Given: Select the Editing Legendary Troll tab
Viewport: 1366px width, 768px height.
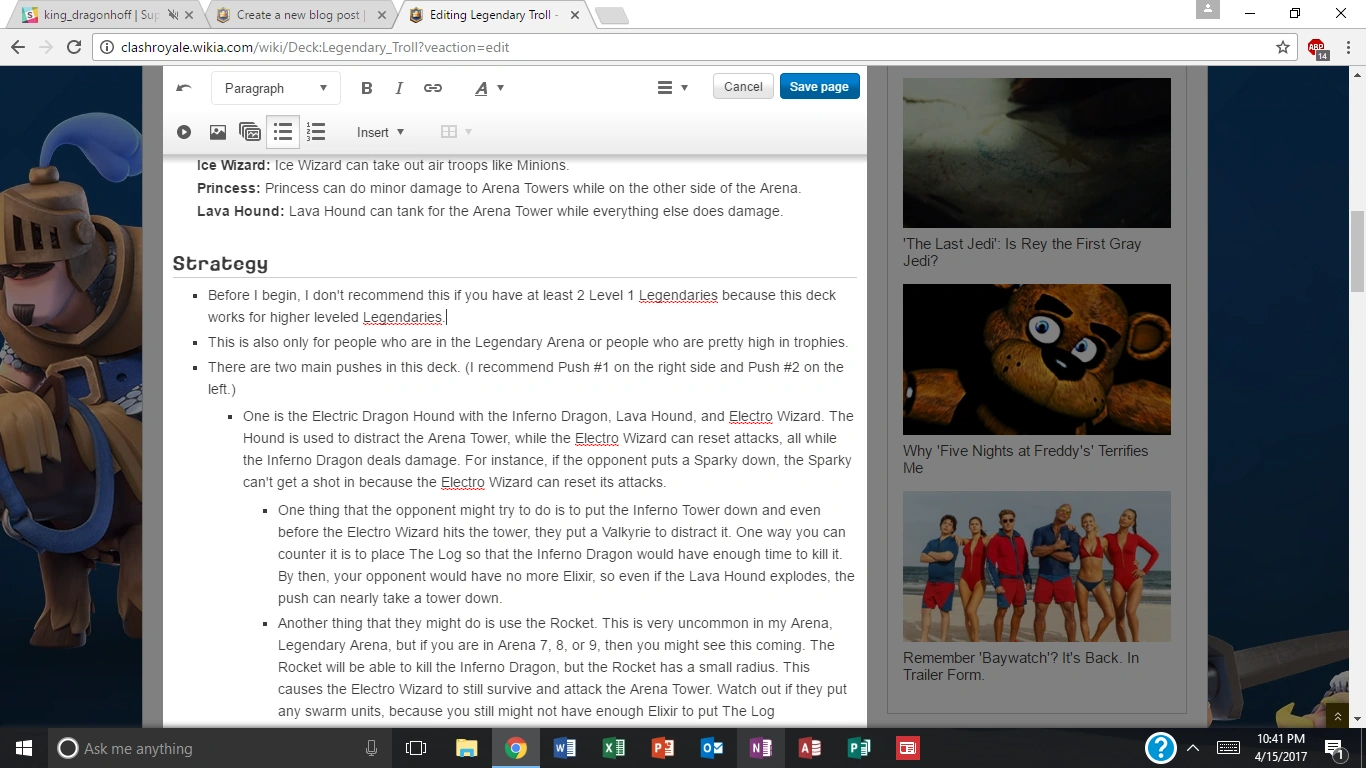Looking at the screenshot, I should point(493,15).
